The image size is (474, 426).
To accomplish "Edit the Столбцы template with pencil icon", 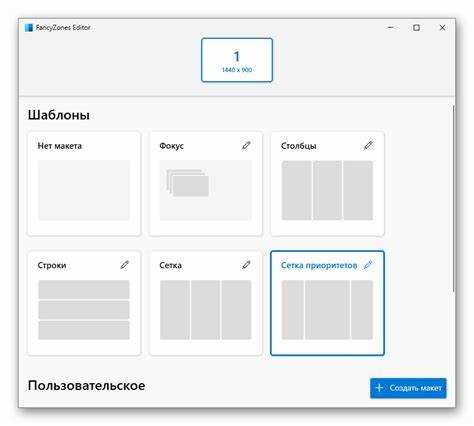I will [368, 145].
